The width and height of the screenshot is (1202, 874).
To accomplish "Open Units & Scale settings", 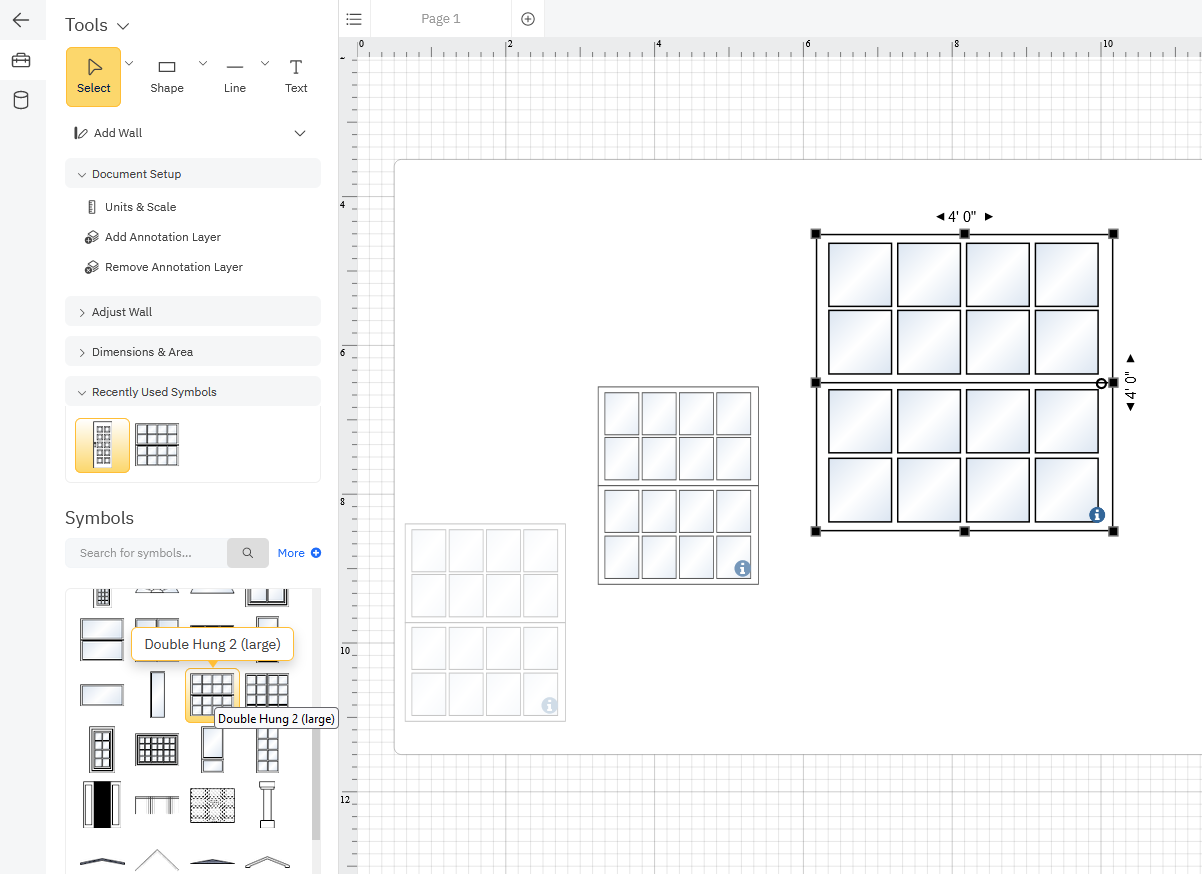I will pos(140,207).
